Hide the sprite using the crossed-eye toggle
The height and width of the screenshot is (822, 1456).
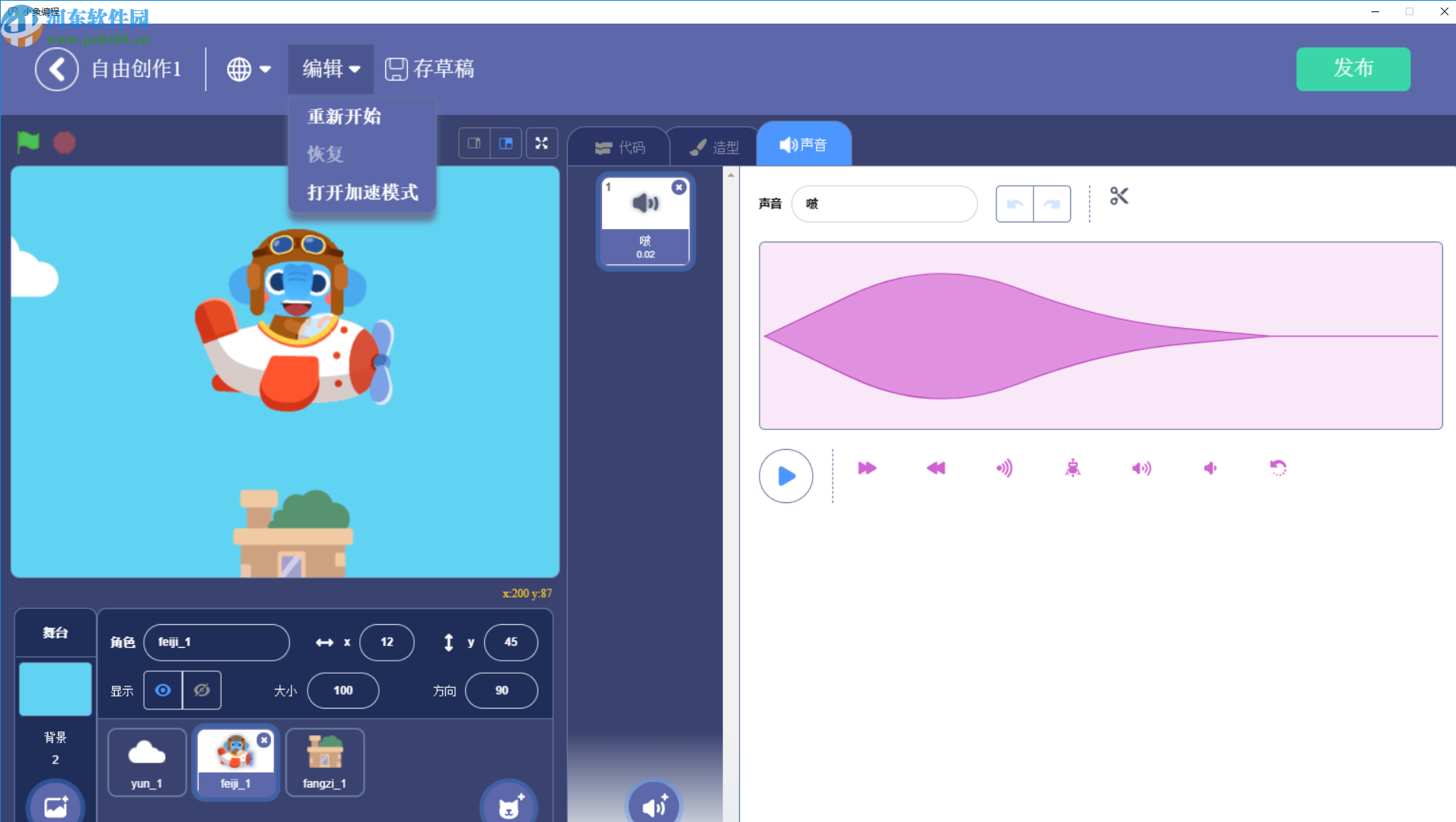[201, 690]
